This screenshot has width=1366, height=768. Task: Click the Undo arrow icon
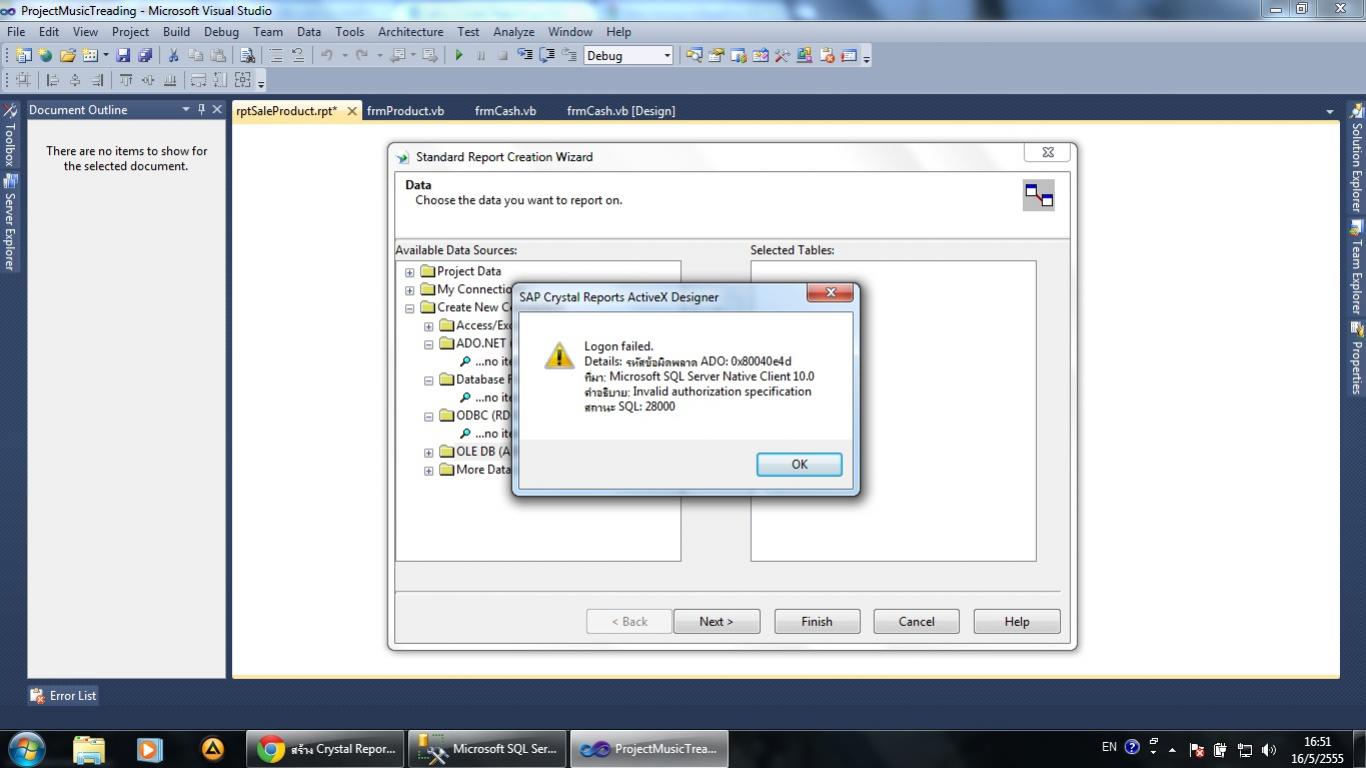(326, 56)
